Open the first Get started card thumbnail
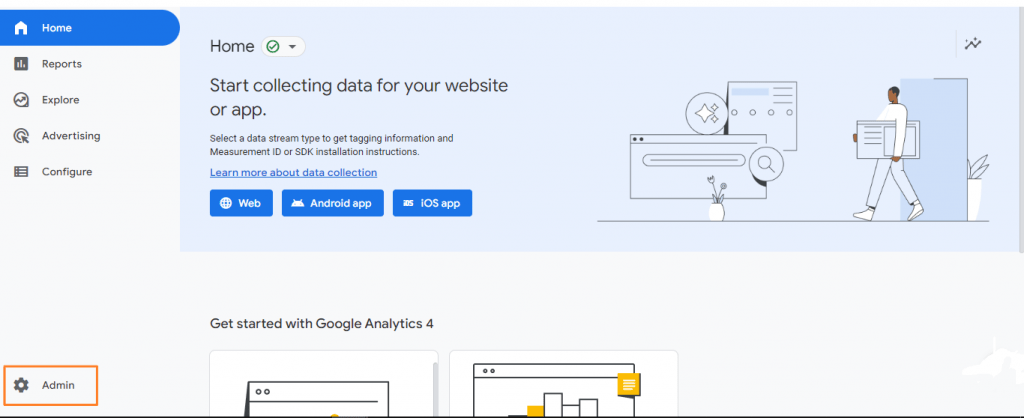Image resolution: width=1024 pixels, height=418 pixels. (x=323, y=385)
